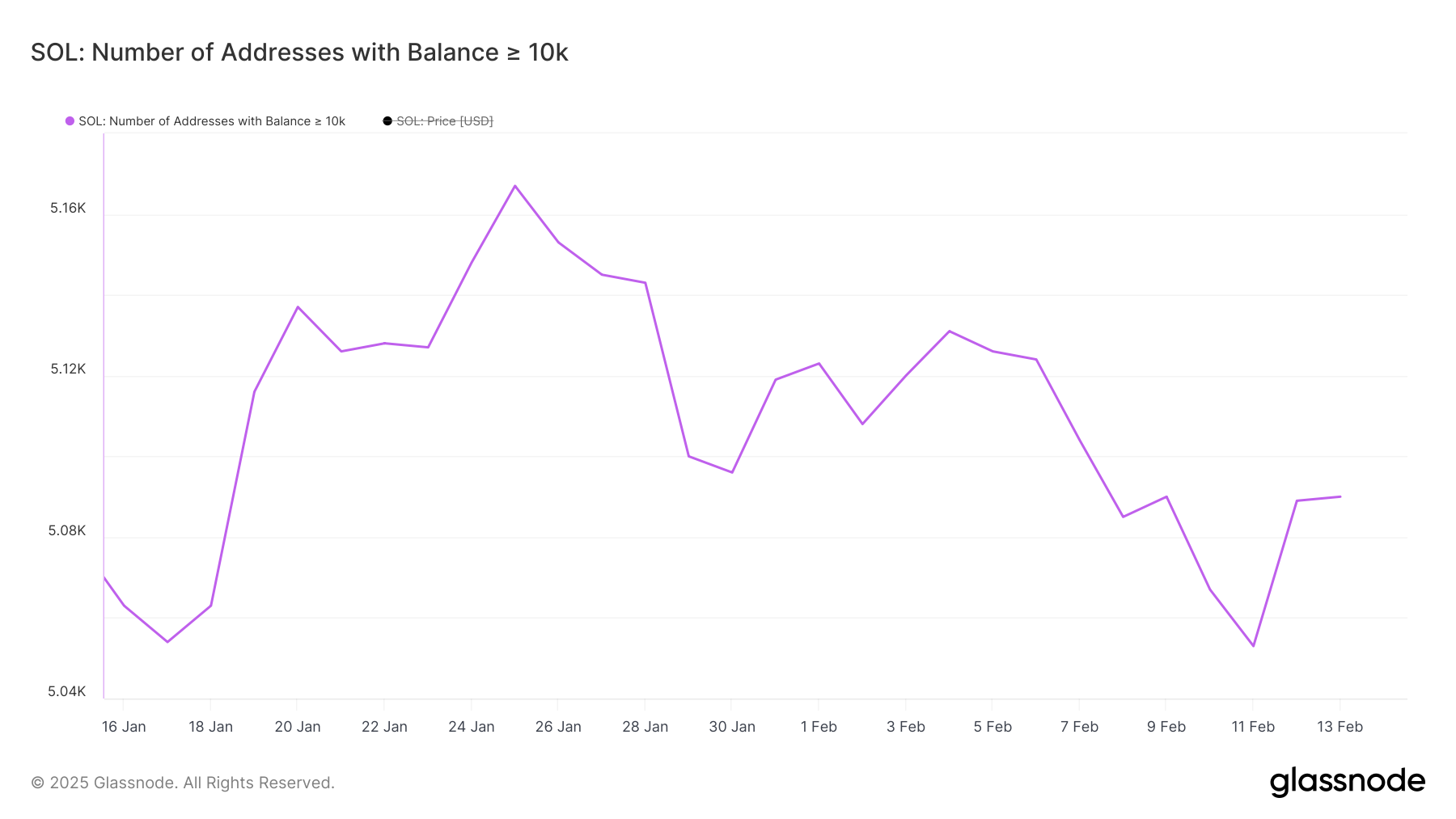Click the 5.04K y-axis label

[67, 692]
